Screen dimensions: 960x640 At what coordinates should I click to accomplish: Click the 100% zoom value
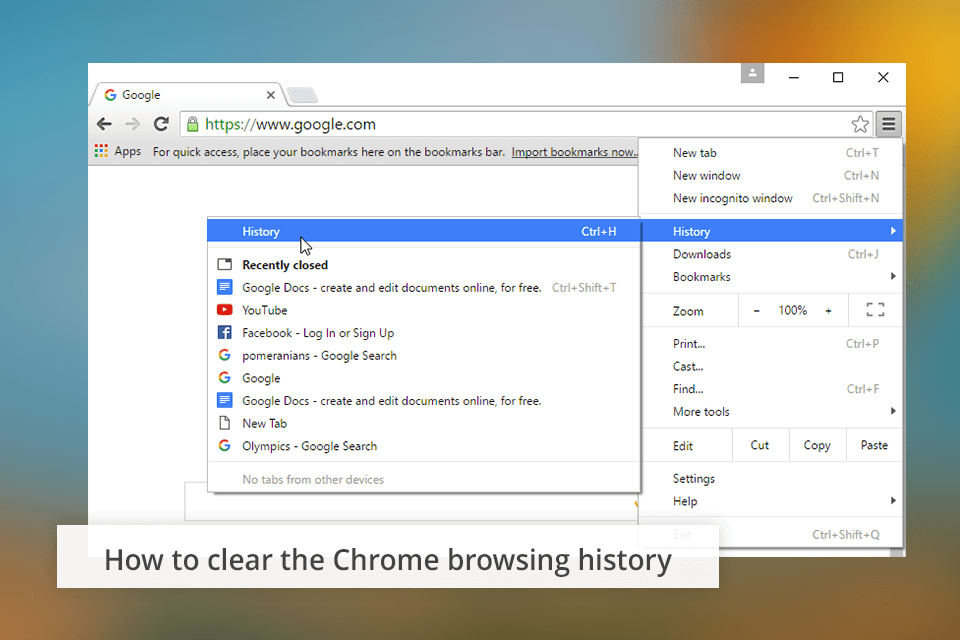tap(792, 311)
